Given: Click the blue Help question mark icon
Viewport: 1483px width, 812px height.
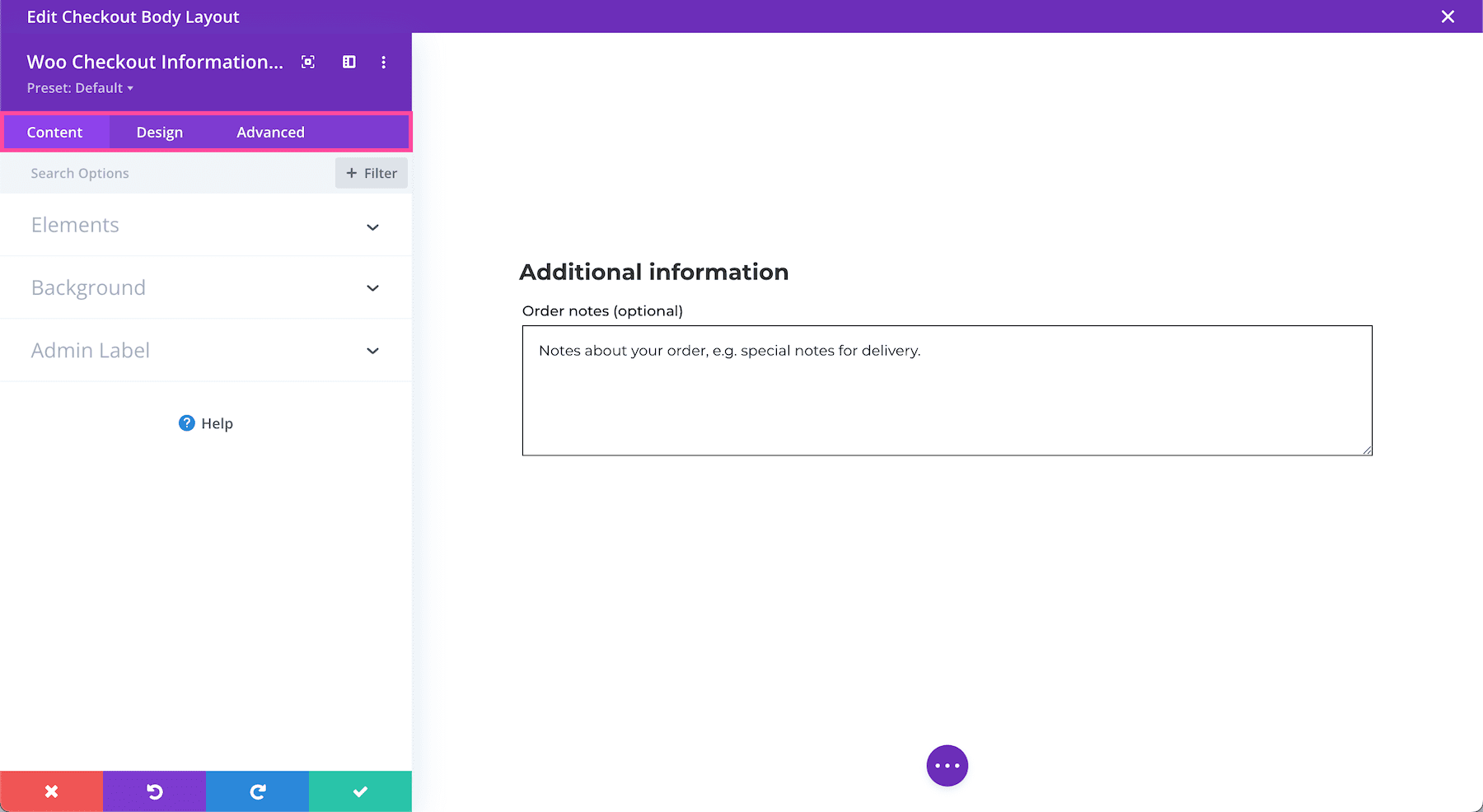Looking at the screenshot, I should point(187,423).
